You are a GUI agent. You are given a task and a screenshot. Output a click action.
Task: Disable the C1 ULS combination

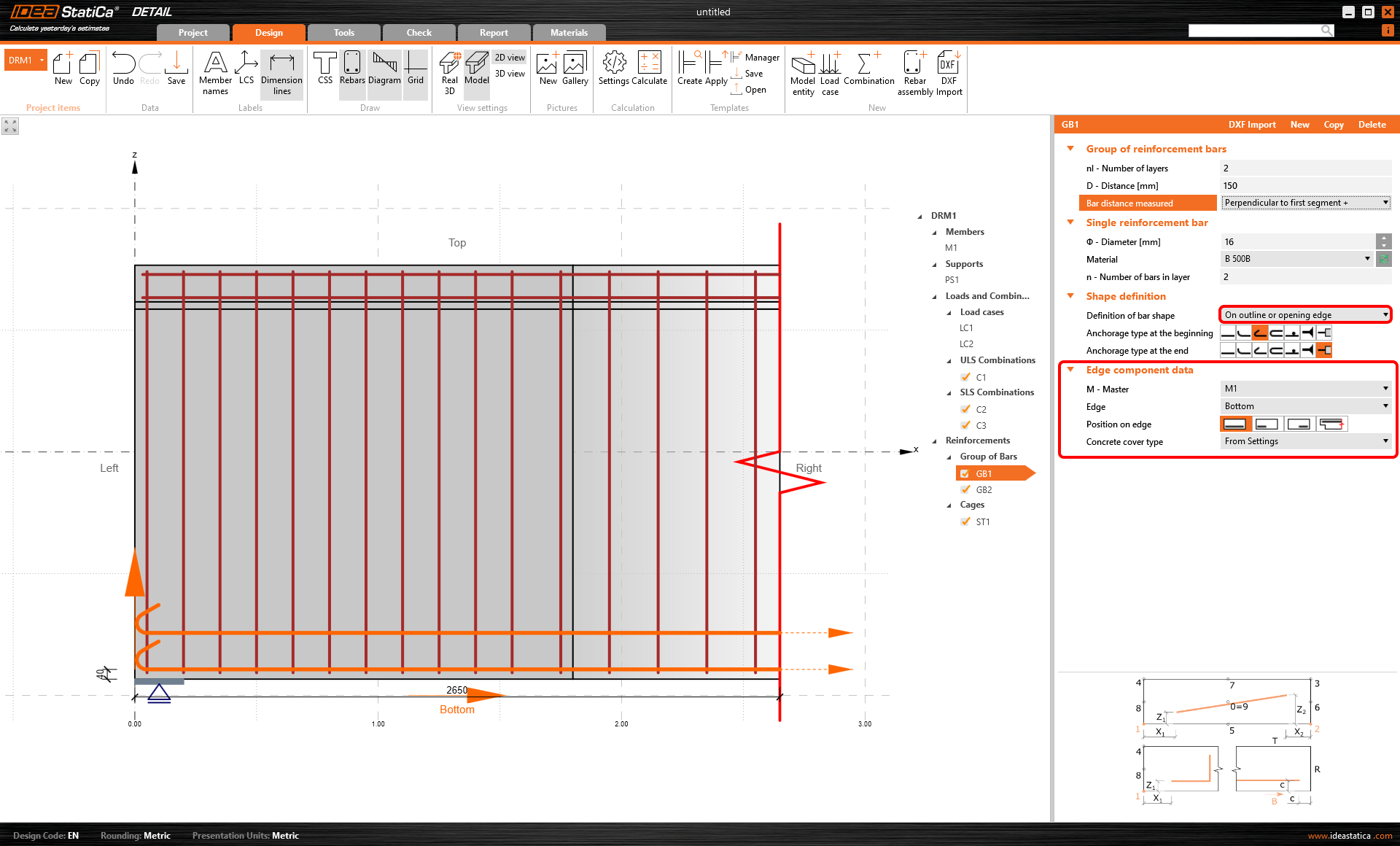(965, 377)
